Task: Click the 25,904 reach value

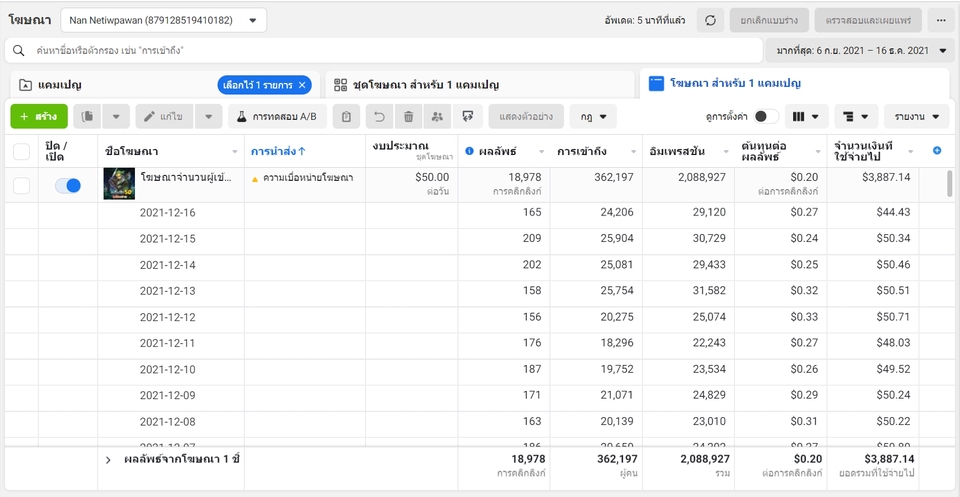Action: (617, 239)
